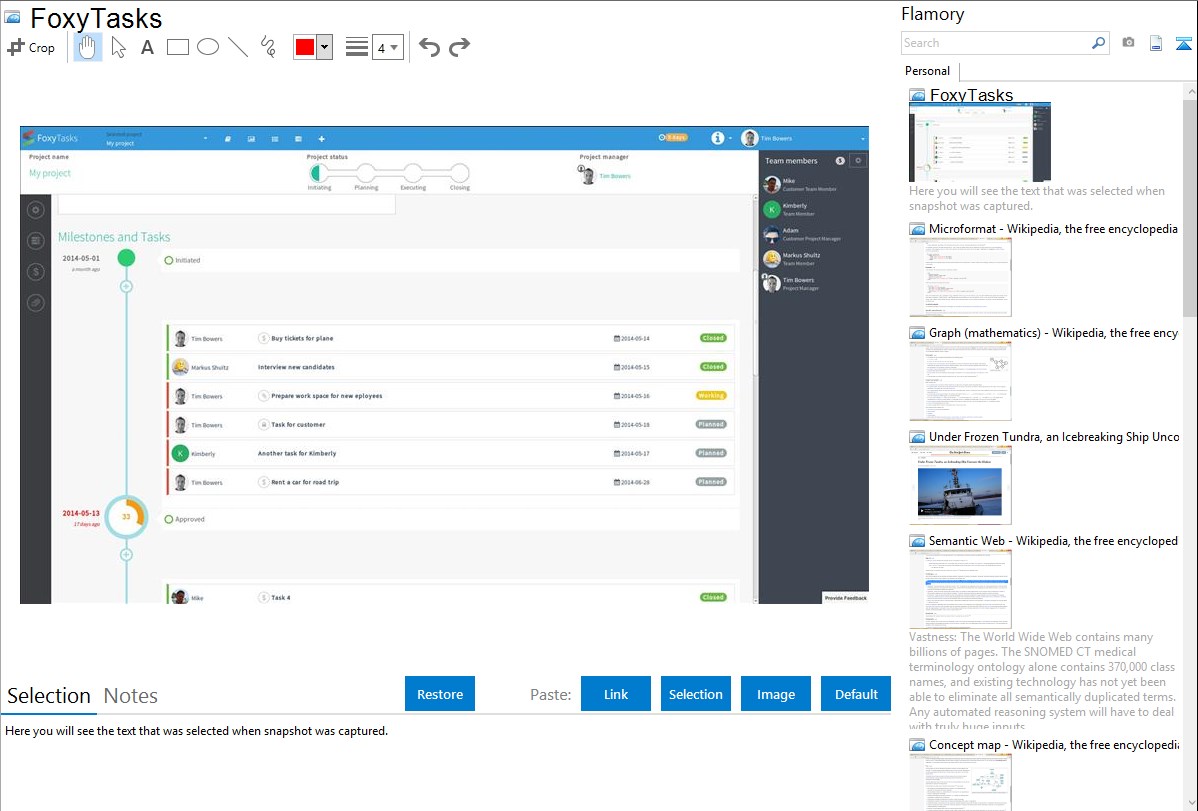1198x811 pixels.
Task: Click the Link paste button
Action: [x=616, y=694]
